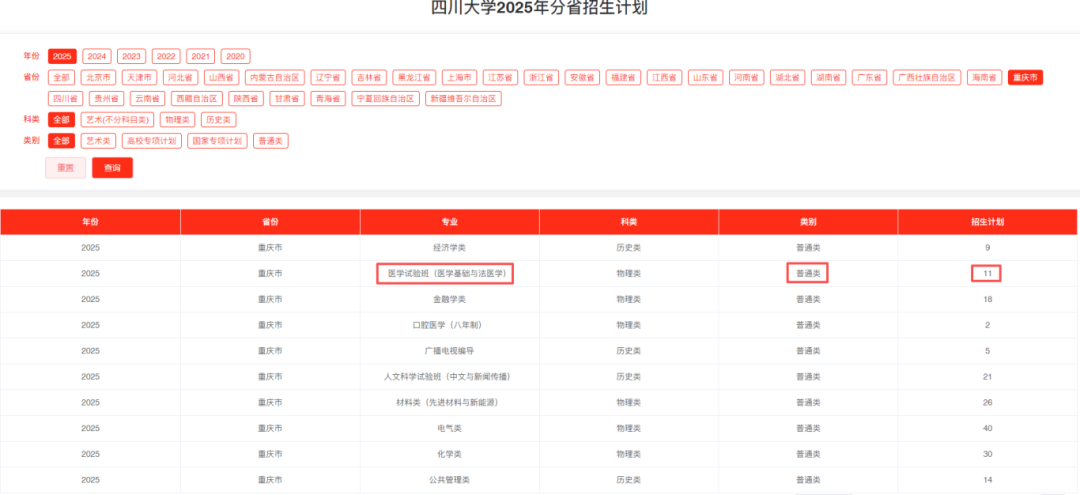Select the 历史类 subject filter tag
This screenshot has width=1080, height=495.
219,120
